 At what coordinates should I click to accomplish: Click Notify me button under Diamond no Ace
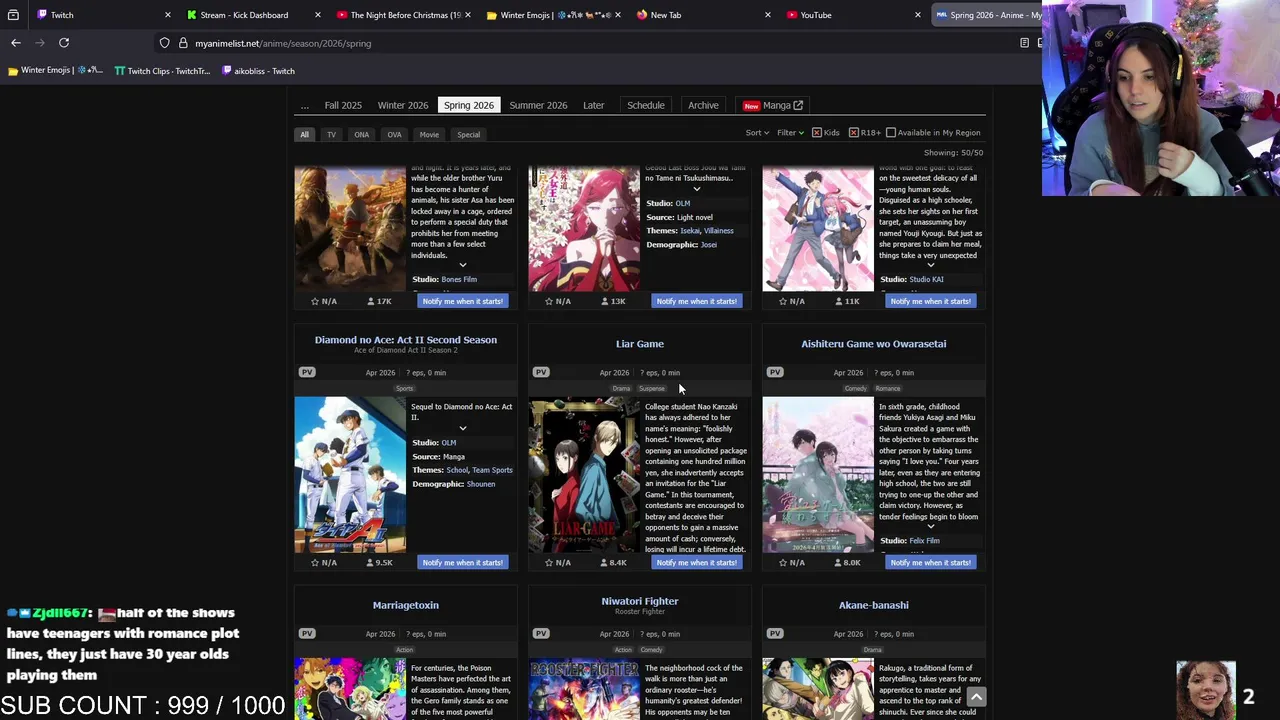click(463, 562)
